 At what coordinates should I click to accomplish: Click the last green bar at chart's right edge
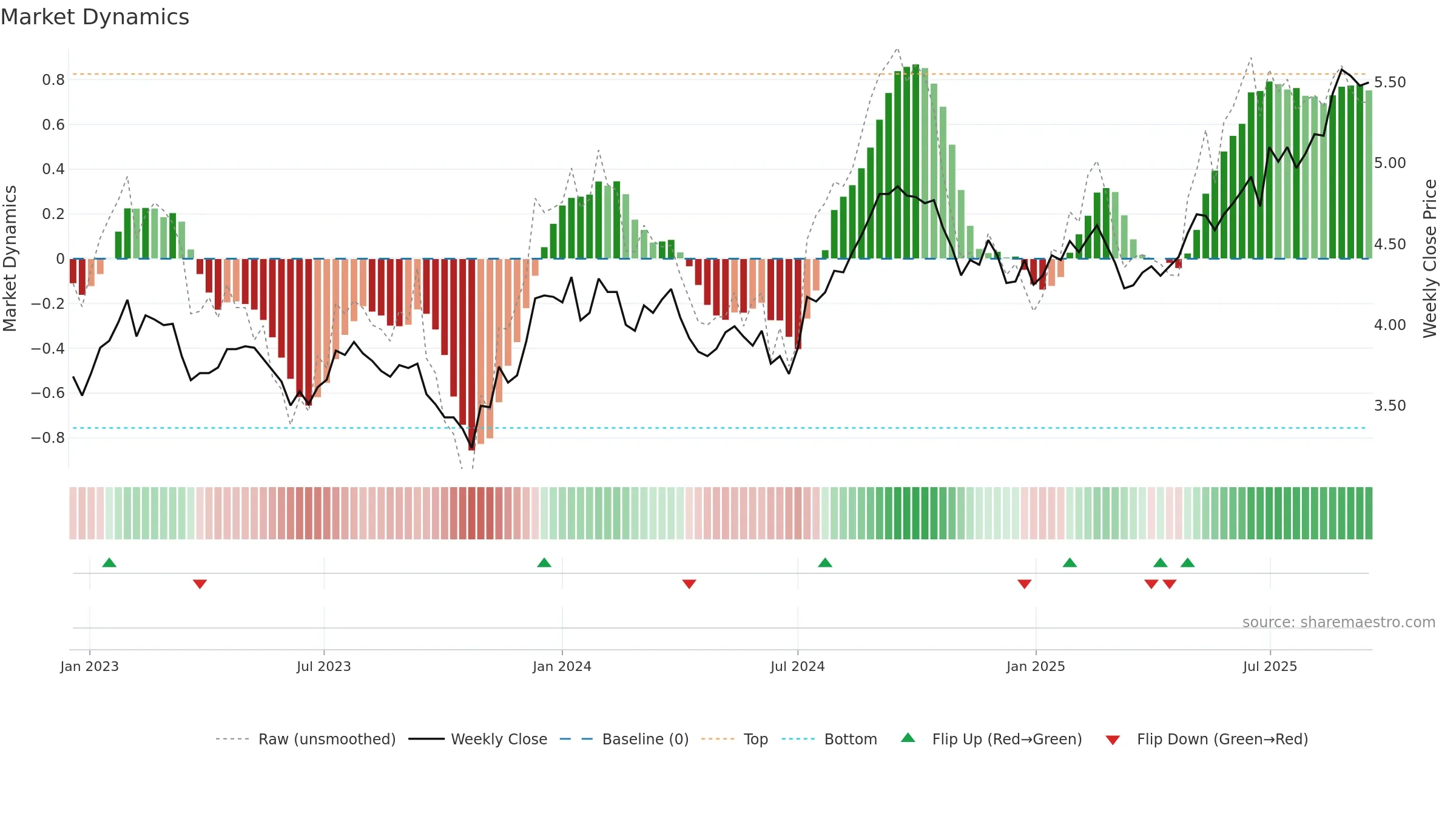1369,175
